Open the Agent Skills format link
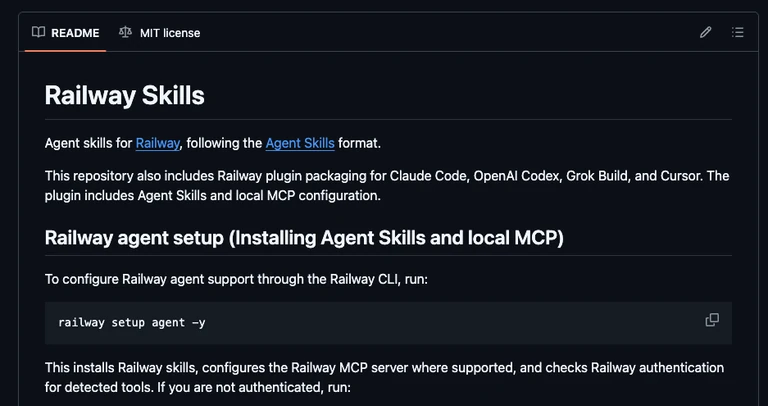Image resolution: width=768 pixels, height=406 pixels. 300,143
